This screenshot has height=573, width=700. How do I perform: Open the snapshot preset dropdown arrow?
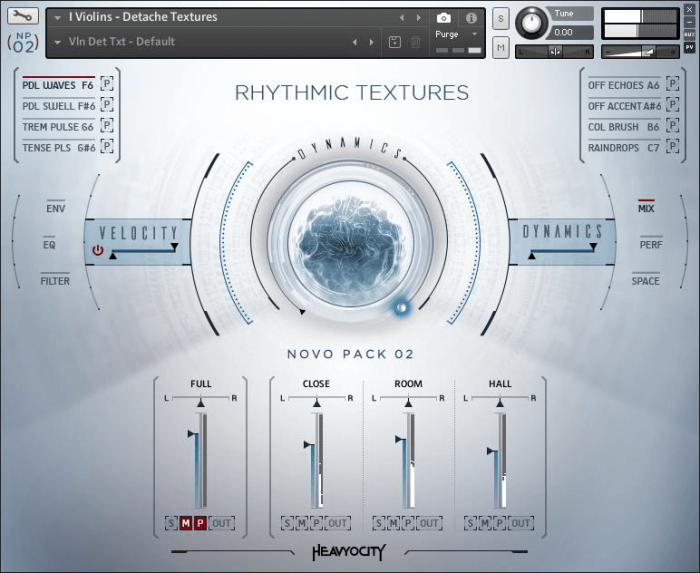[x=57, y=42]
